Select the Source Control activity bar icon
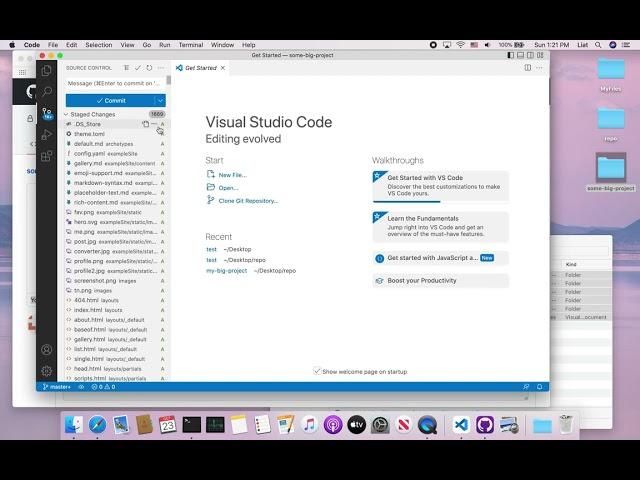The image size is (640, 480). pos(47,113)
